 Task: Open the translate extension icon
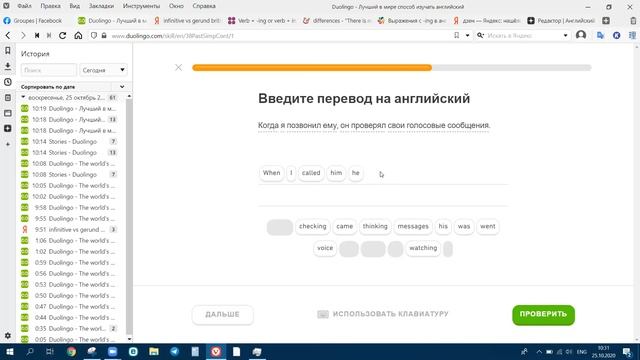click(x=600, y=36)
